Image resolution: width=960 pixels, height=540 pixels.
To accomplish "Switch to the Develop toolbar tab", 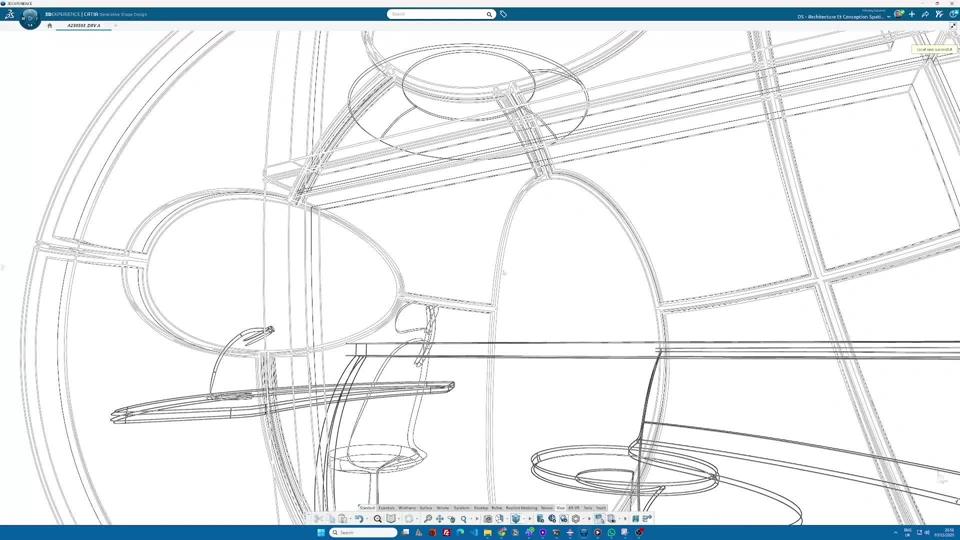I will coord(481,508).
